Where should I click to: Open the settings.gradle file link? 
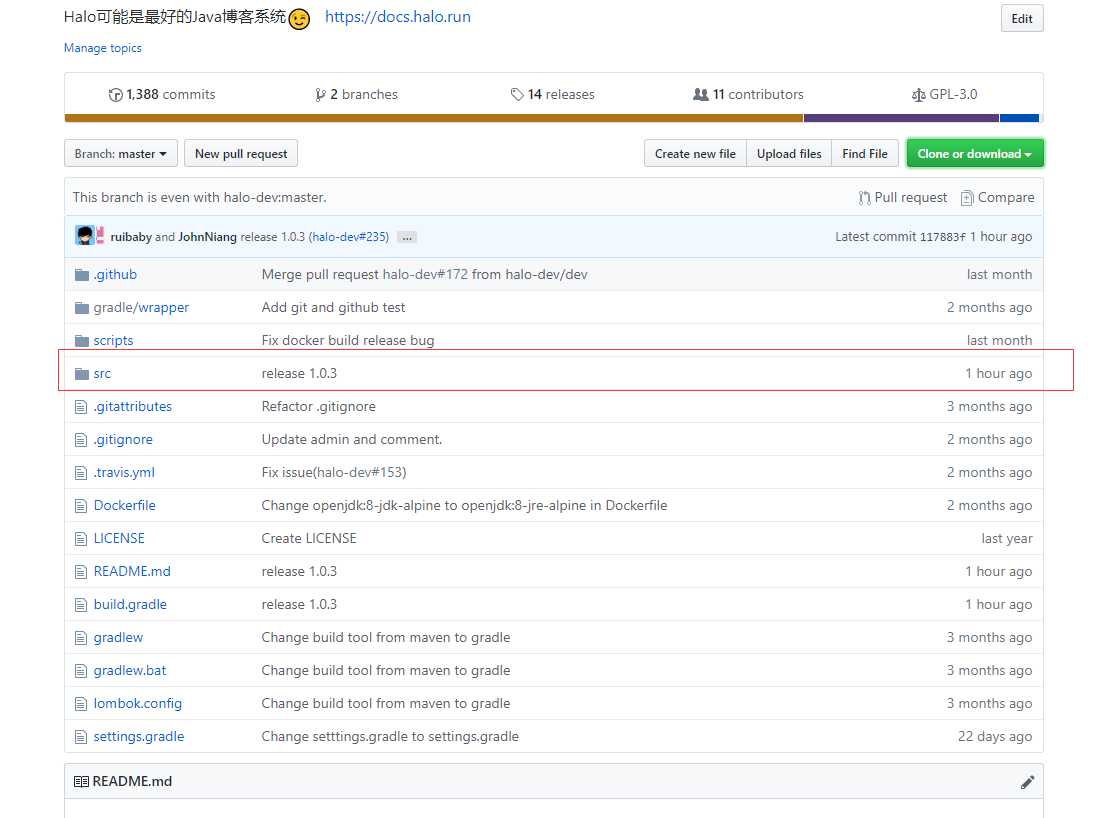tap(139, 737)
